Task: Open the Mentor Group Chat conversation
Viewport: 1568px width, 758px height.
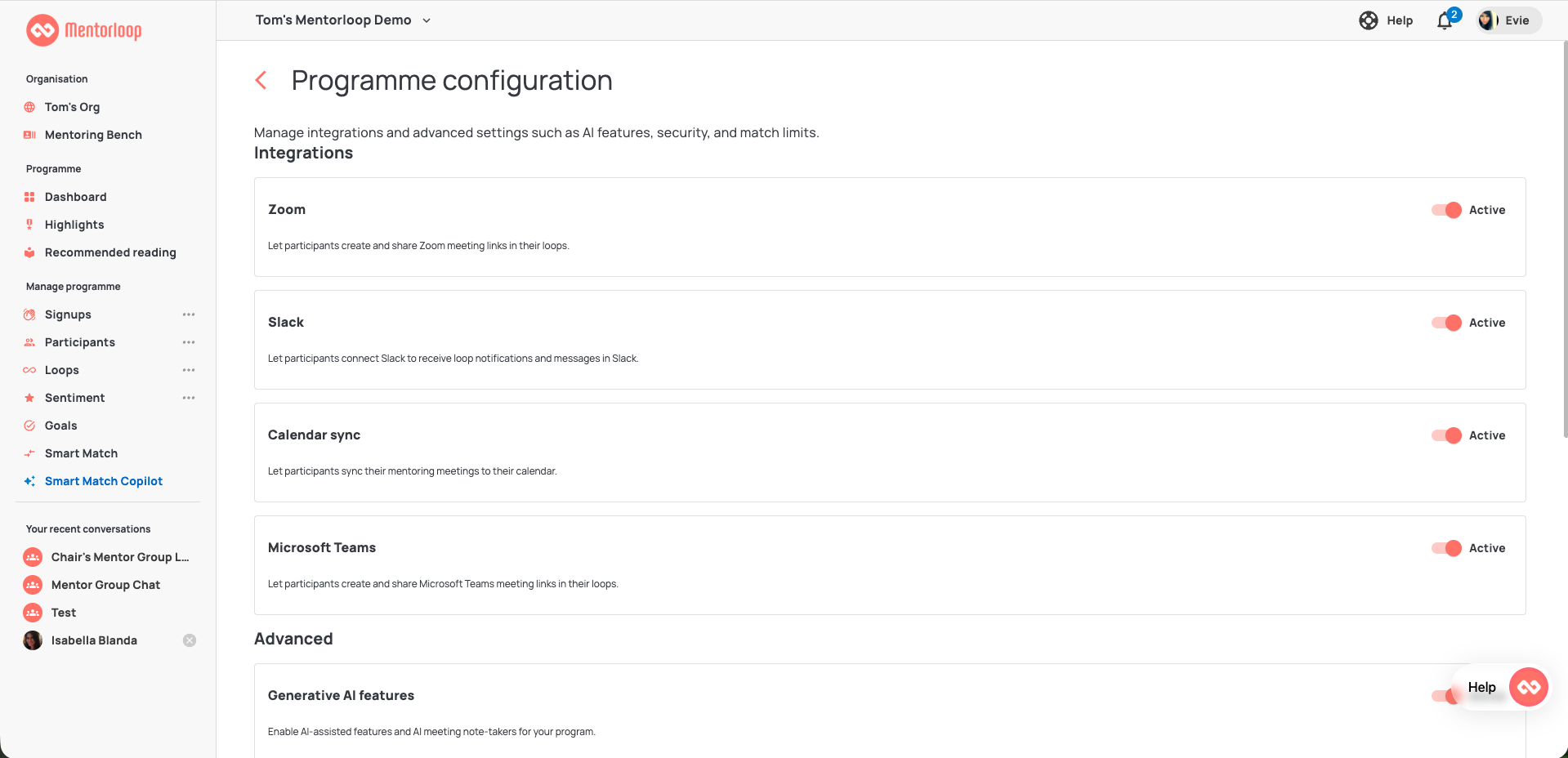Action: tap(105, 585)
